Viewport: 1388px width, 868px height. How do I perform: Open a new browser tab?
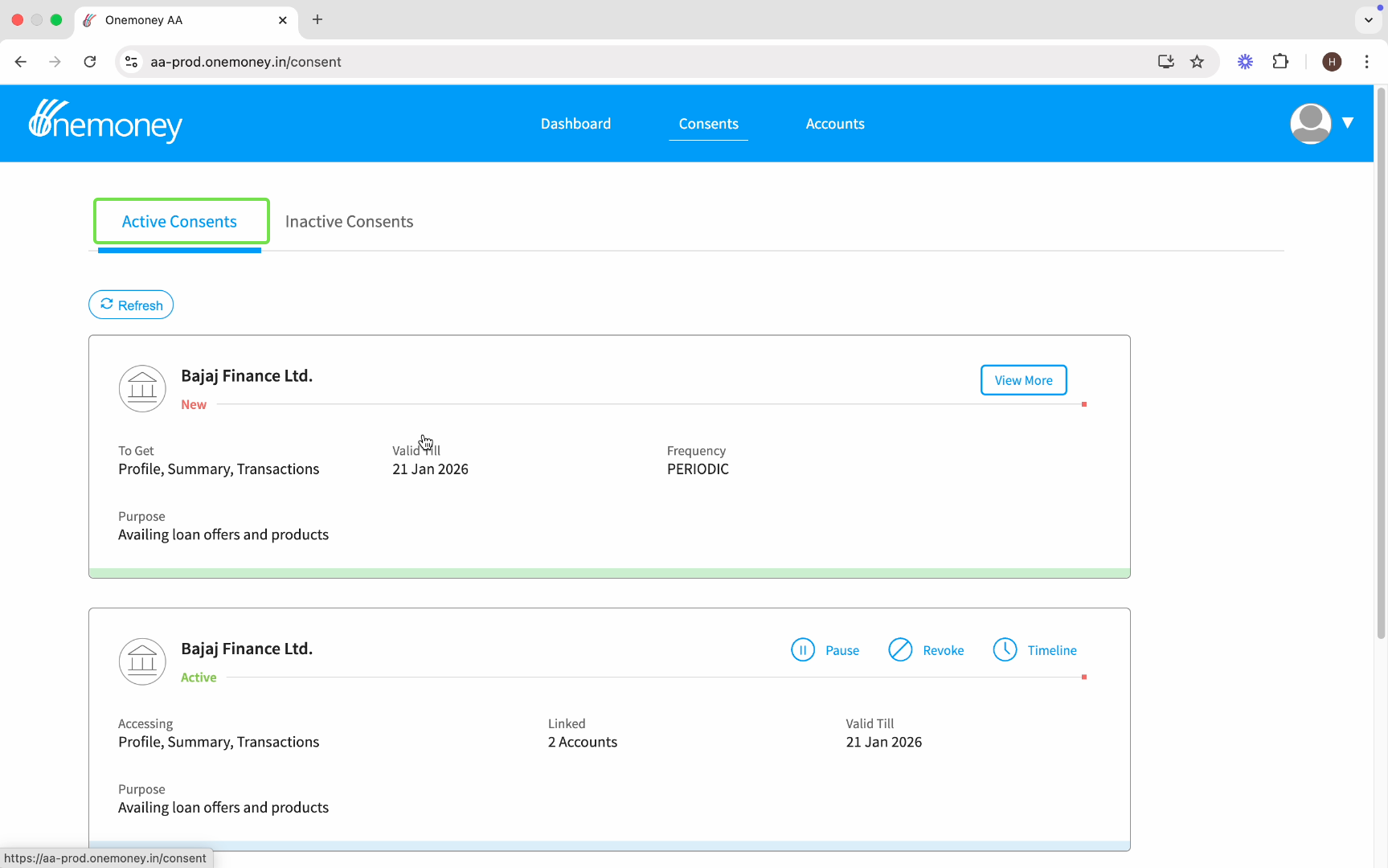point(317,19)
